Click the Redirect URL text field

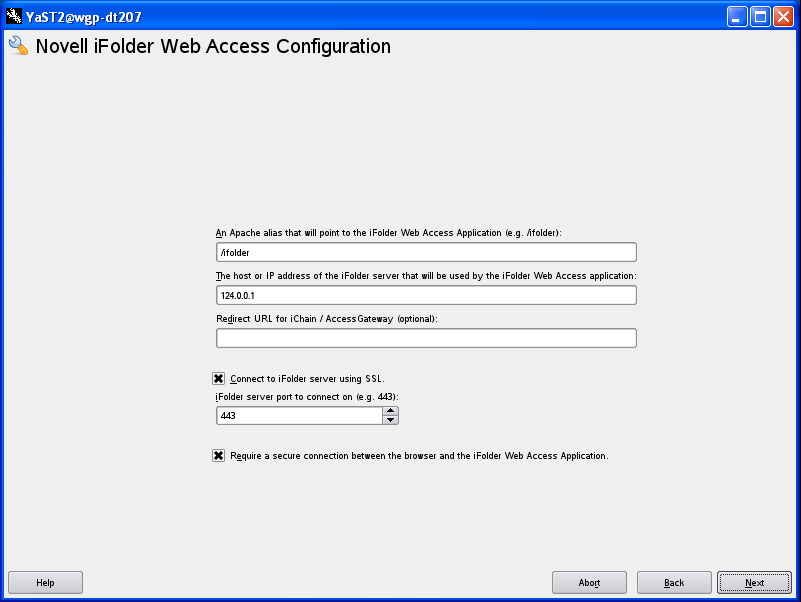click(426, 338)
